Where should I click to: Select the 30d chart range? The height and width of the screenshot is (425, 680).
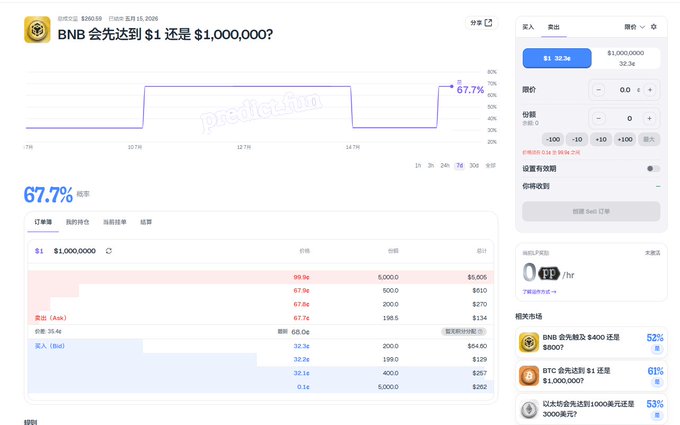click(474, 166)
